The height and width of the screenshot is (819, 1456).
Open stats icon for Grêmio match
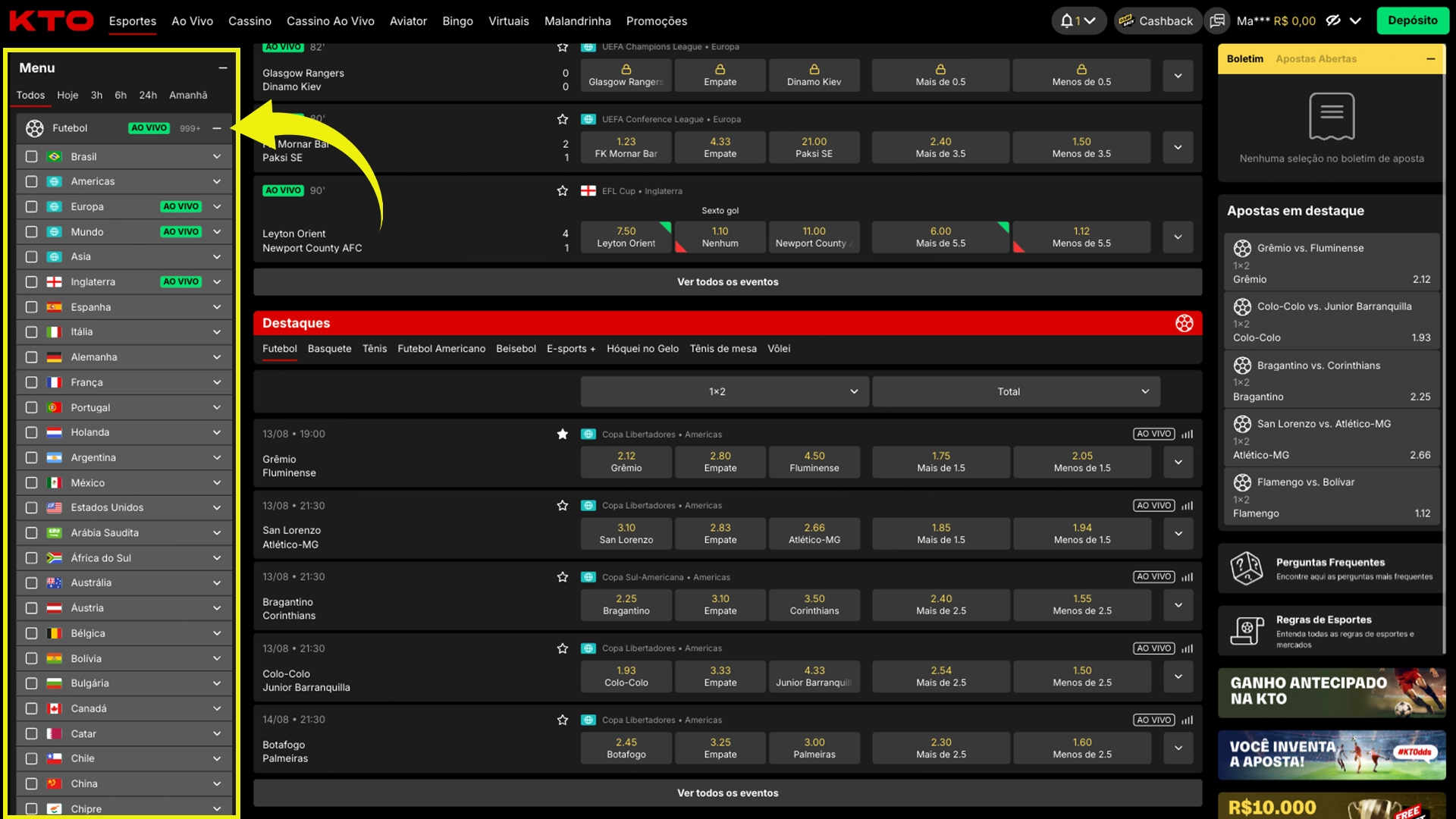pyautogui.click(x=1188, y=435)
